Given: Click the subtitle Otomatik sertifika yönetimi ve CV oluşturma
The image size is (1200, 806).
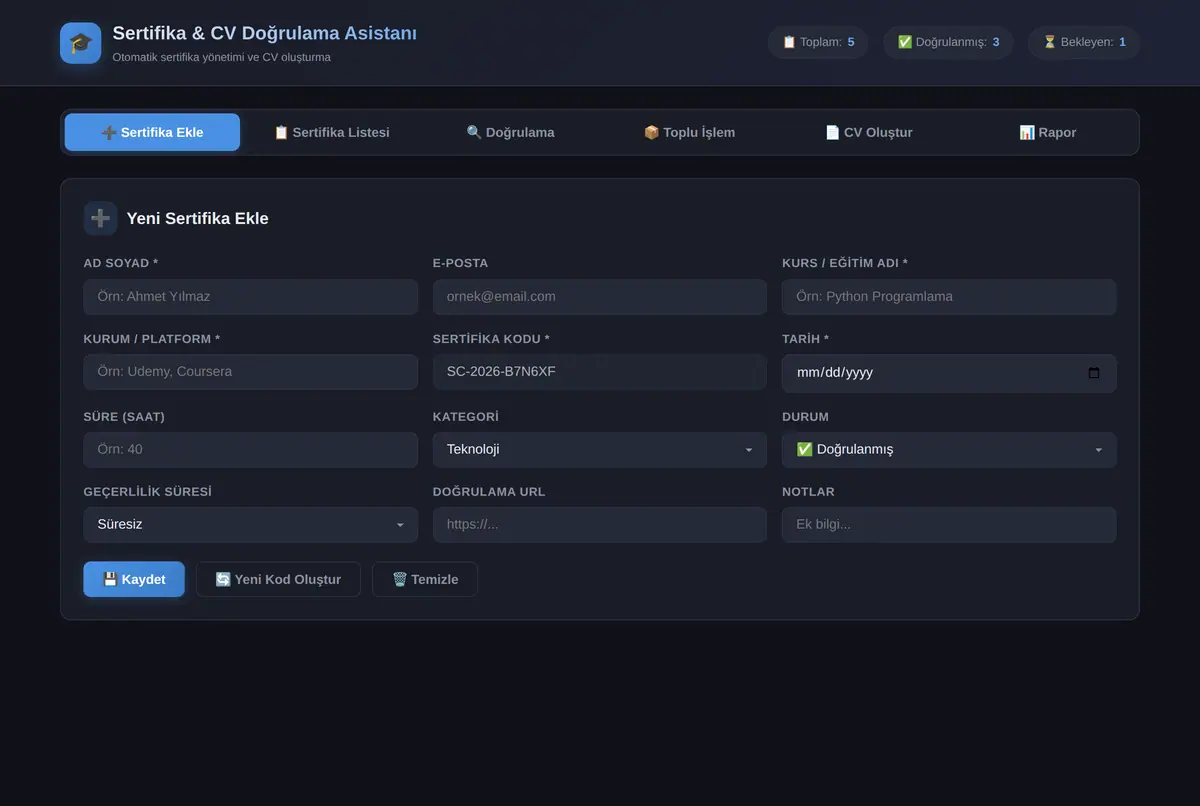Looking at the screenshot, I should point(222,57).
